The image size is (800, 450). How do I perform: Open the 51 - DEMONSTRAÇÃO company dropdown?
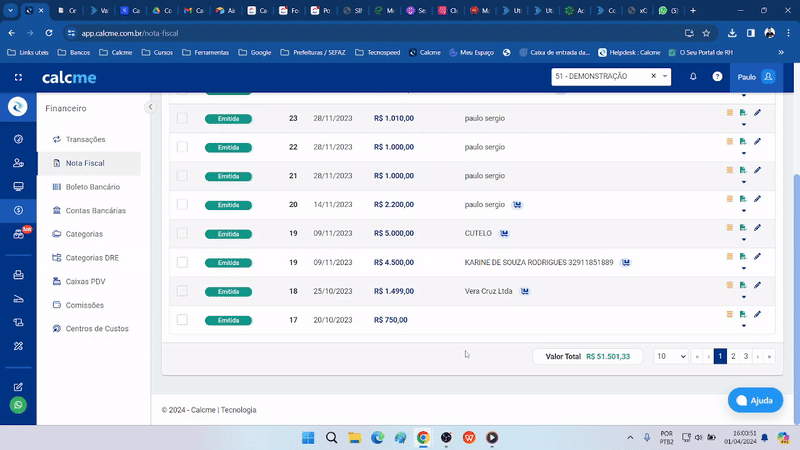point(666,76)
